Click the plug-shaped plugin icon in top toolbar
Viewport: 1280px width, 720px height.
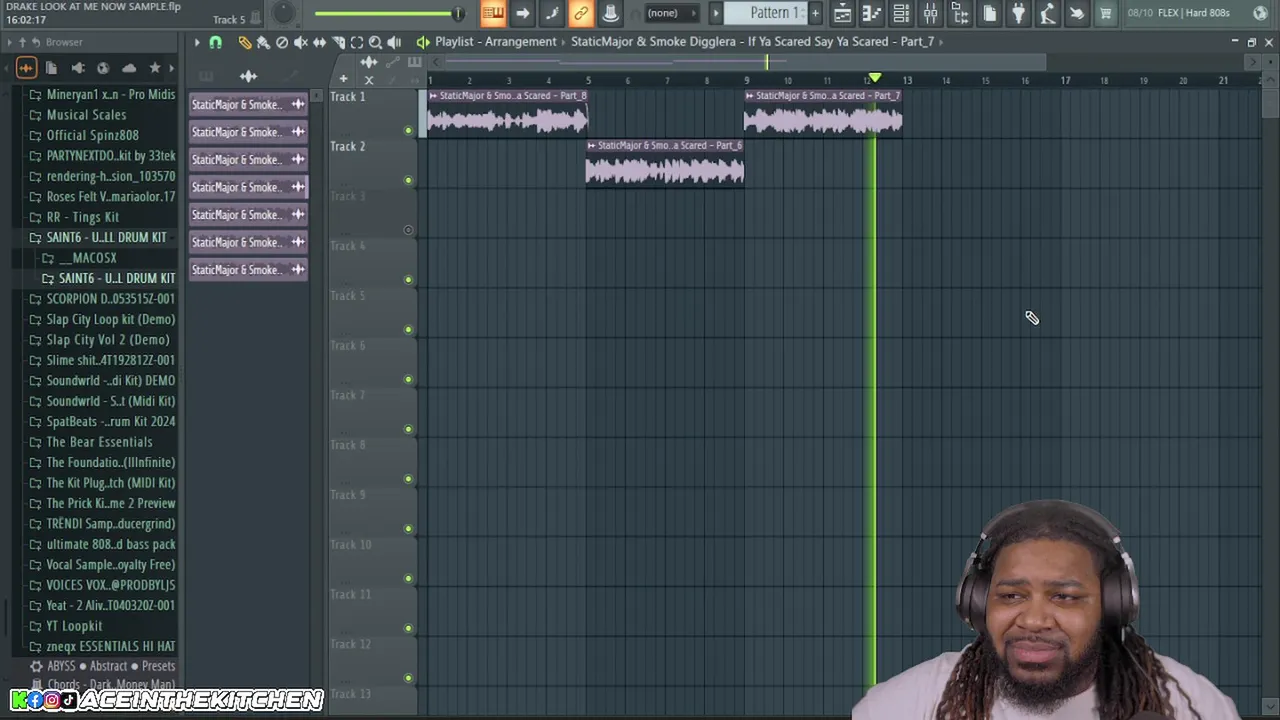click(x=1018, y=13)
